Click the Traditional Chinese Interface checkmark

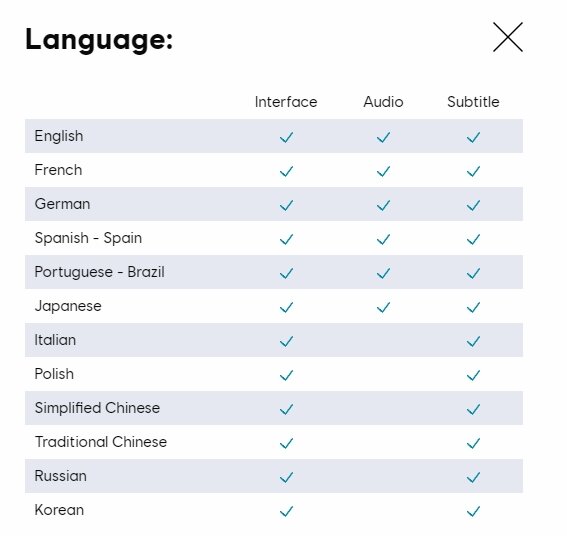[286, 443]
